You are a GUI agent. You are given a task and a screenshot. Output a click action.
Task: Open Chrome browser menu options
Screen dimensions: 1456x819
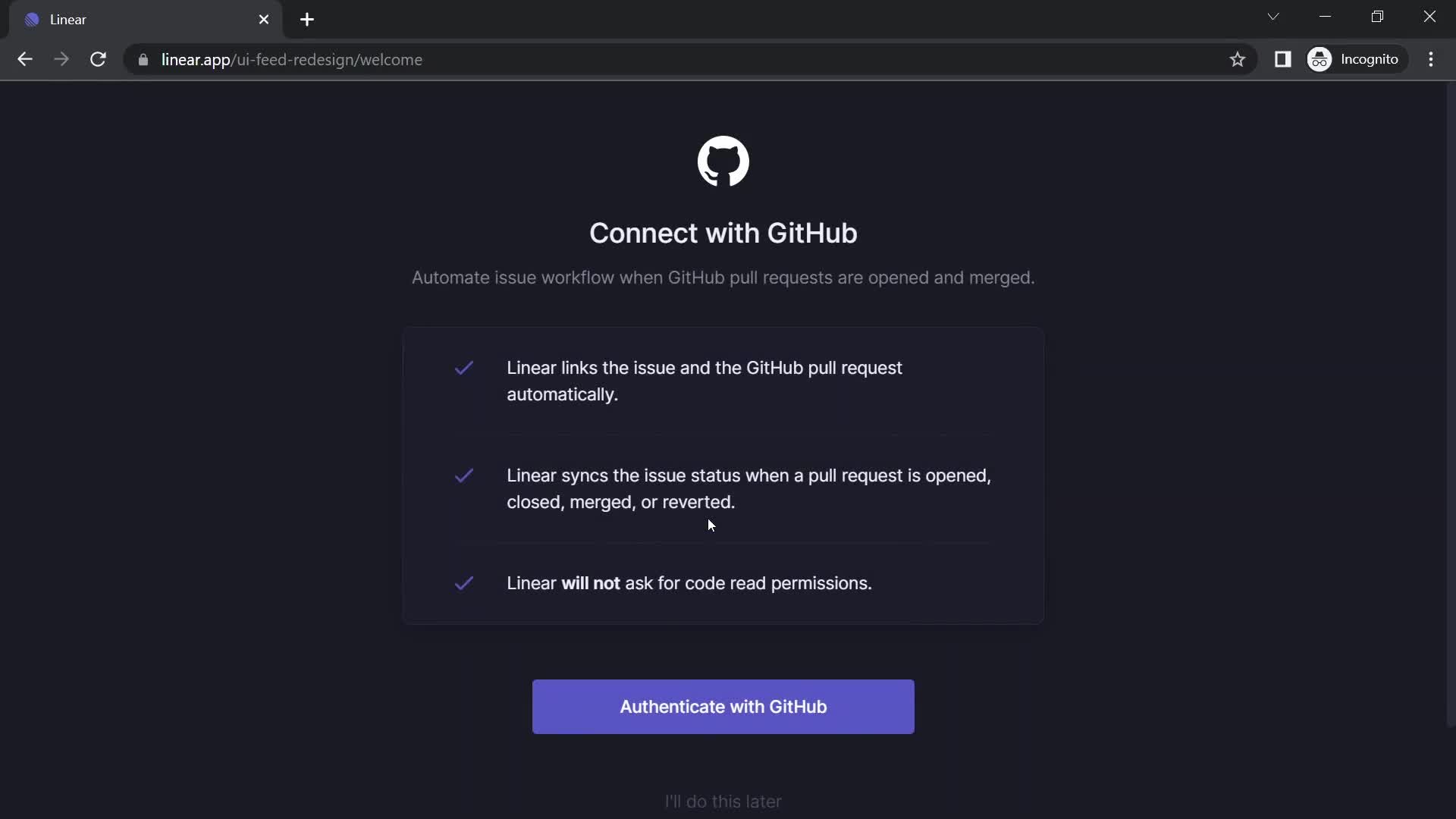(x=1432, y=59)
